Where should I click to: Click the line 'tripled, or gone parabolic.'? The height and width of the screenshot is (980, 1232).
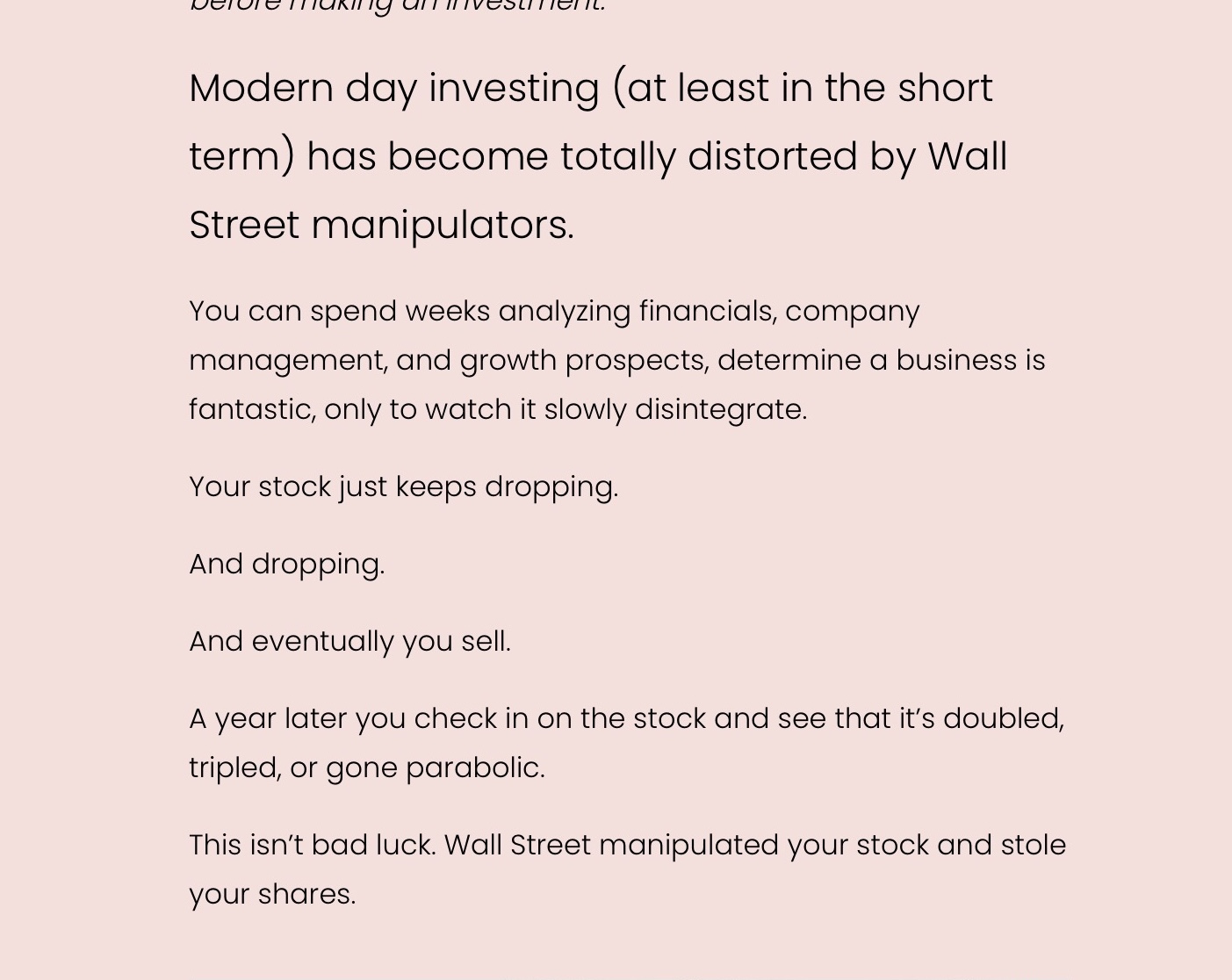pyautogui.click(x=367, y=767)
